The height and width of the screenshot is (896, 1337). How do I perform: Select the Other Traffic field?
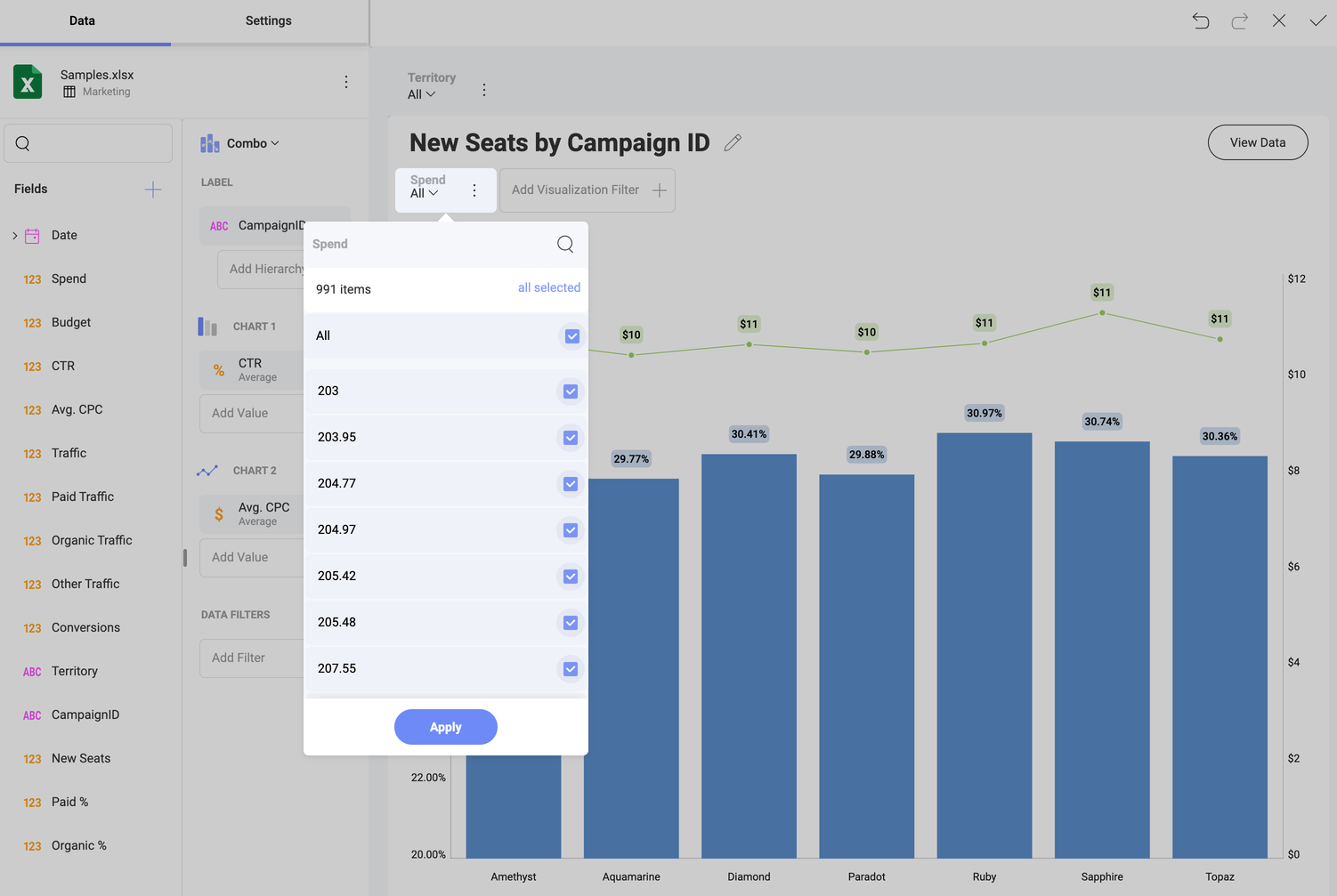[85, 584]
